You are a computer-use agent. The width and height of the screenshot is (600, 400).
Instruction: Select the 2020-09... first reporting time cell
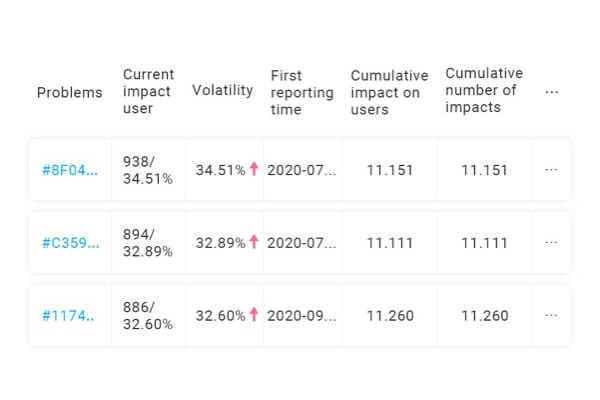pyautogui.click(x=302, y=315)
